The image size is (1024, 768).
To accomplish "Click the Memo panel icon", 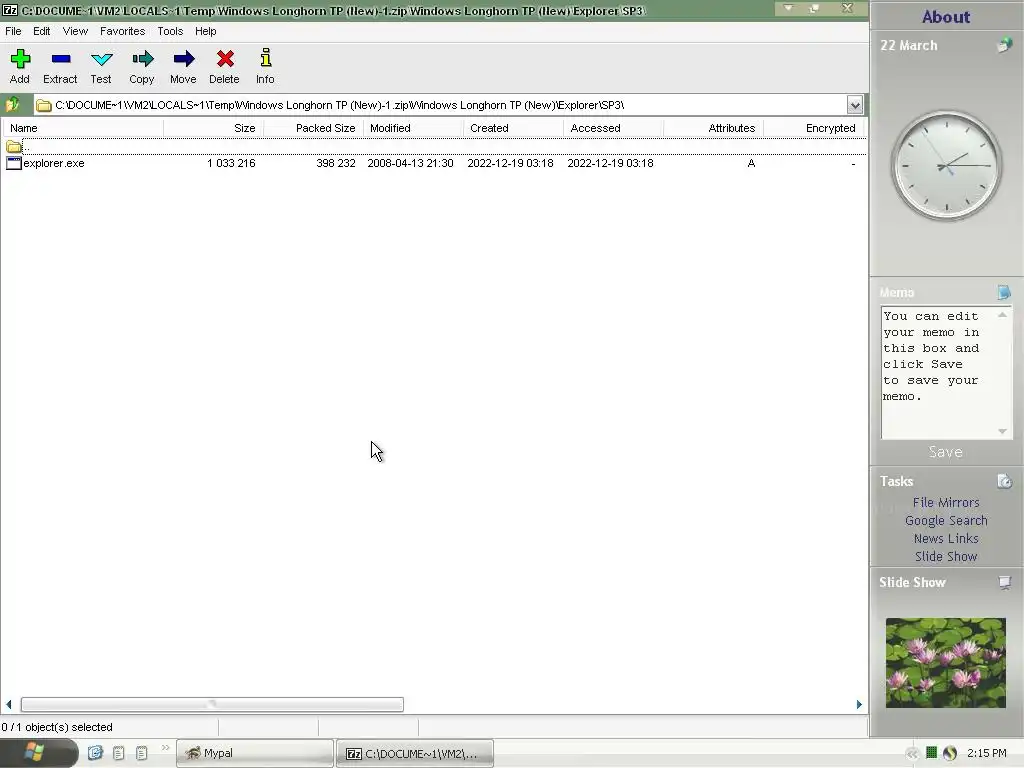I will pos(1004,292).
